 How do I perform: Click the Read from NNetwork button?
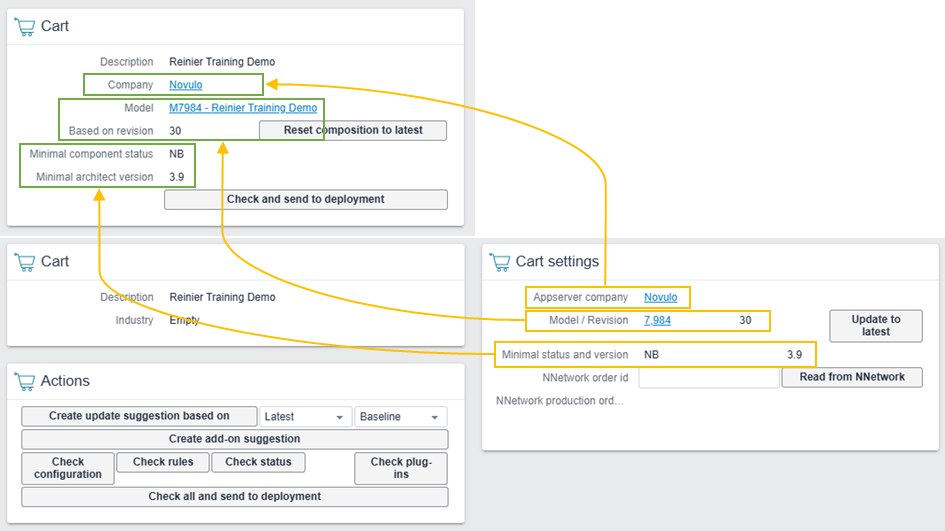click(852, 377)
